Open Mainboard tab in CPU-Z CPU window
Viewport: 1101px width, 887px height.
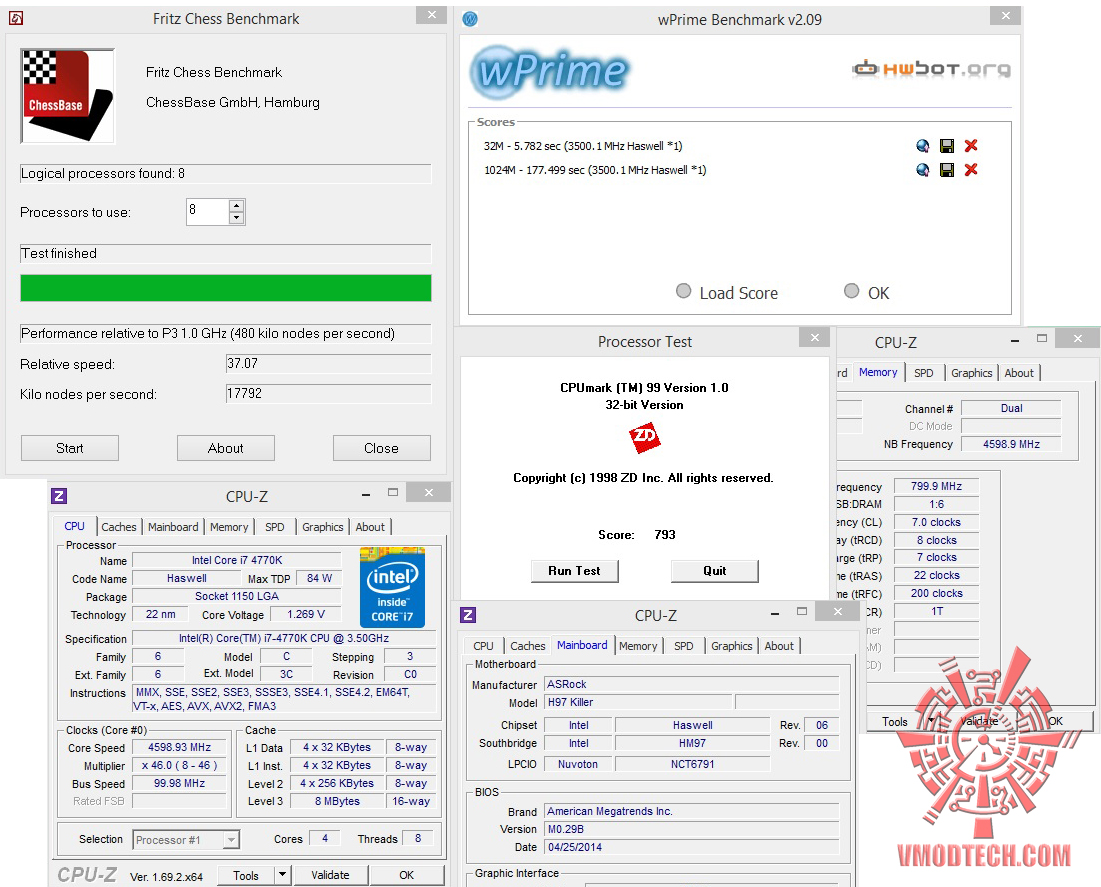(173, 527)
